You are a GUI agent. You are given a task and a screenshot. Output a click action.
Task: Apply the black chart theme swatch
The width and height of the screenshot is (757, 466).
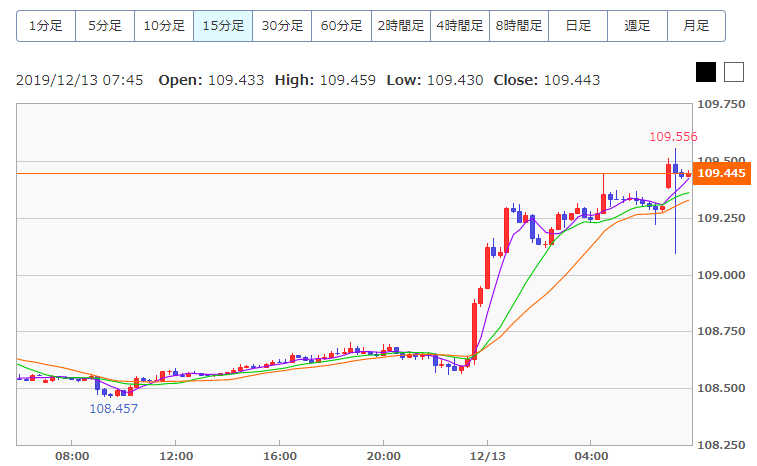pos(706,72)
